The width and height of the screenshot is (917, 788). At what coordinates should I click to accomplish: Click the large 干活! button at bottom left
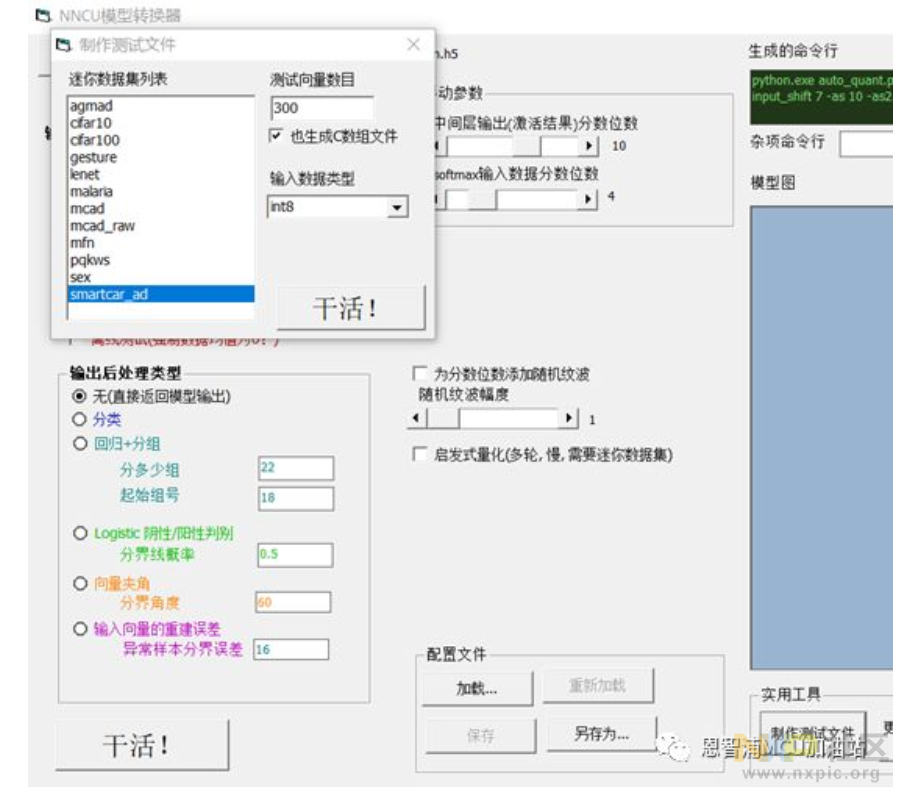click(142, 745)
